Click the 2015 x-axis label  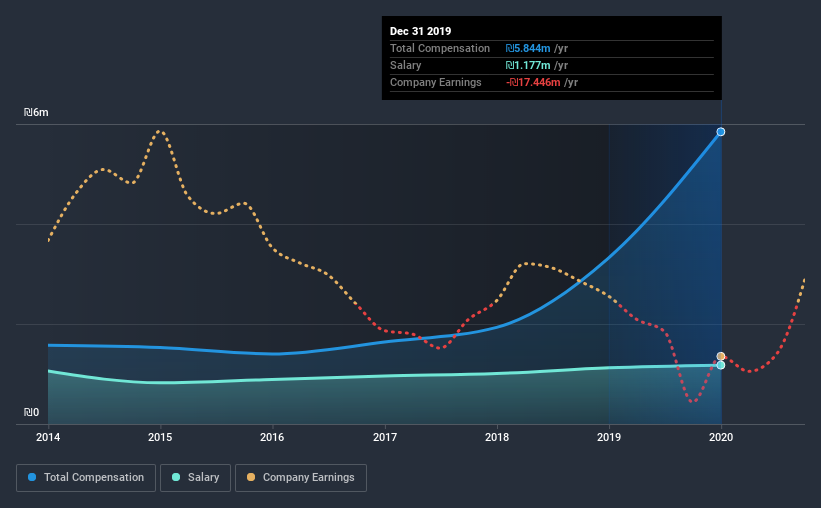click(160, 437)
